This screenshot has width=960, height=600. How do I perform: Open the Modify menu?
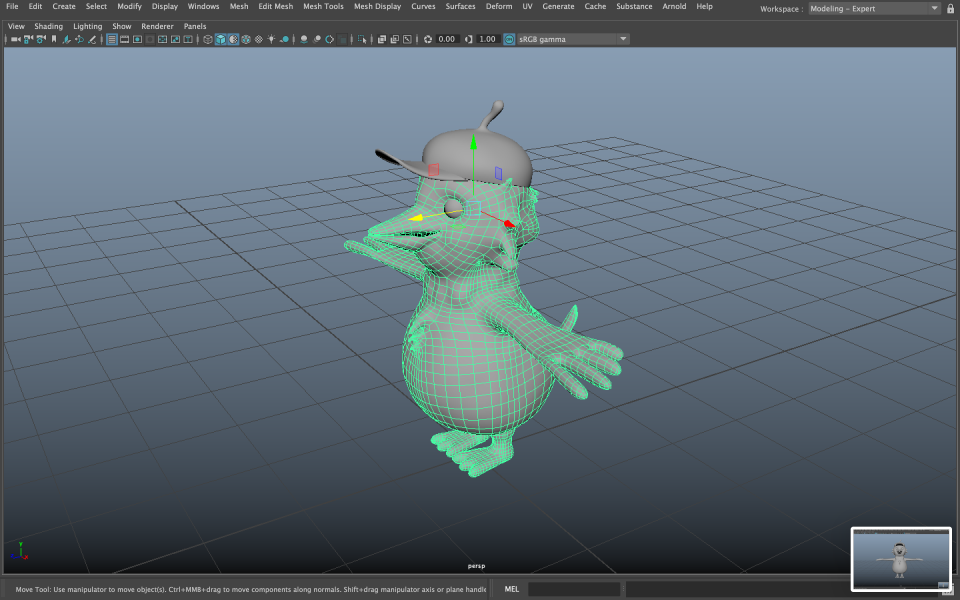(x=129, y=6)
